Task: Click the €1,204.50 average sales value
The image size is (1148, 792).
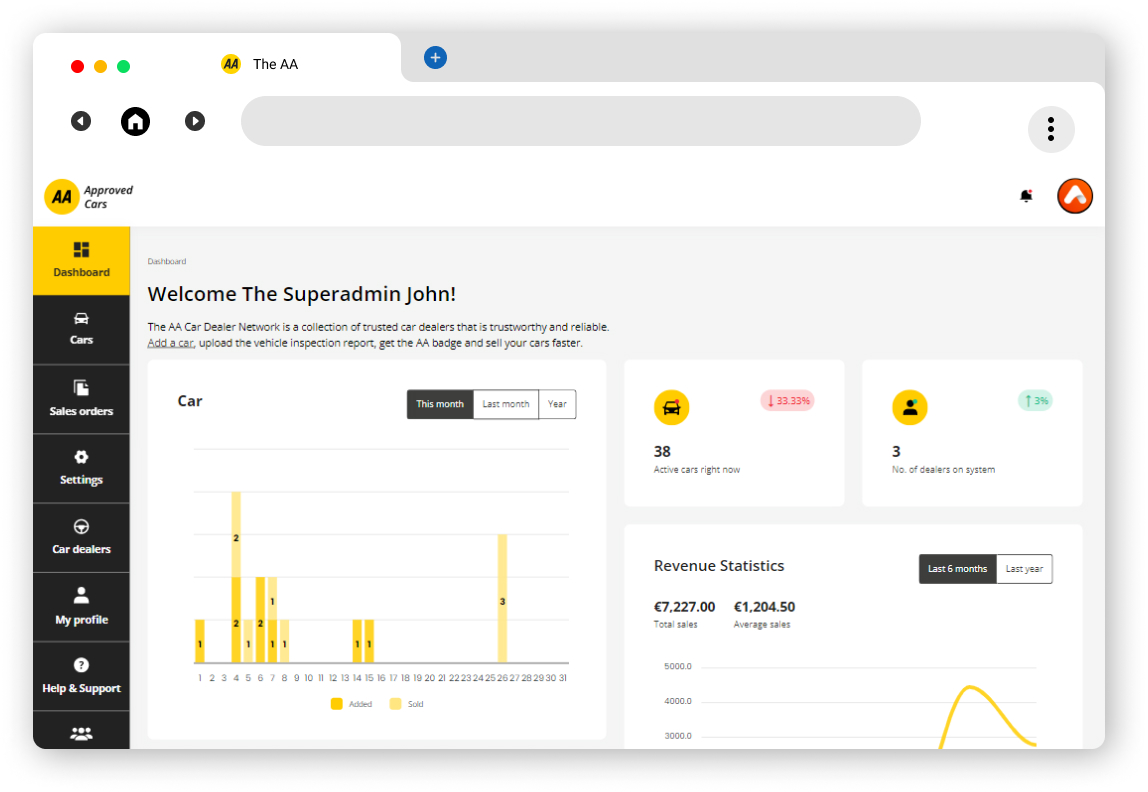Action: [x=764, y=607]
